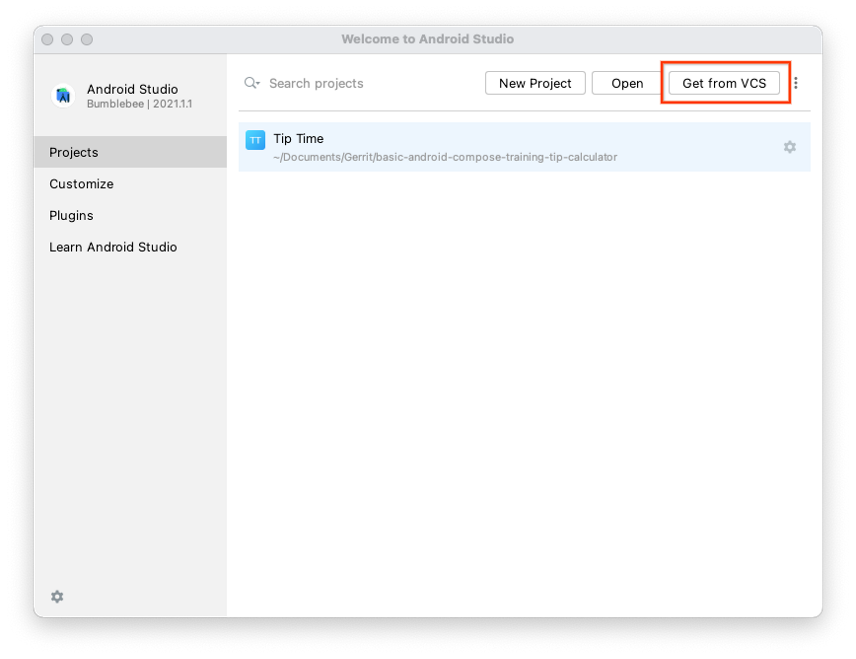Open the Customize section

click(x=81, y=184)
